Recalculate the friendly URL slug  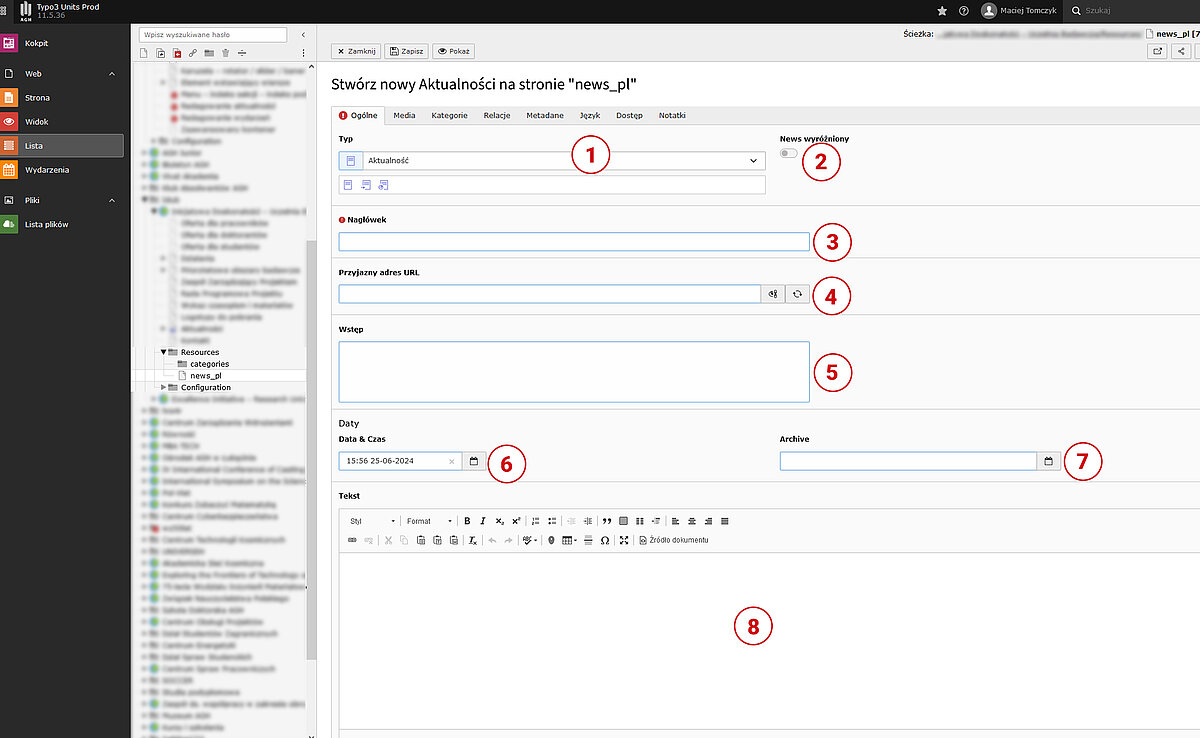pyautogui.click(x=797, y=294)
